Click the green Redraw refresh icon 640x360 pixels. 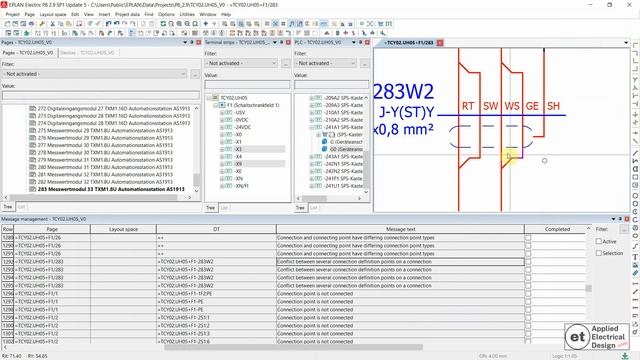coord(163,24)
